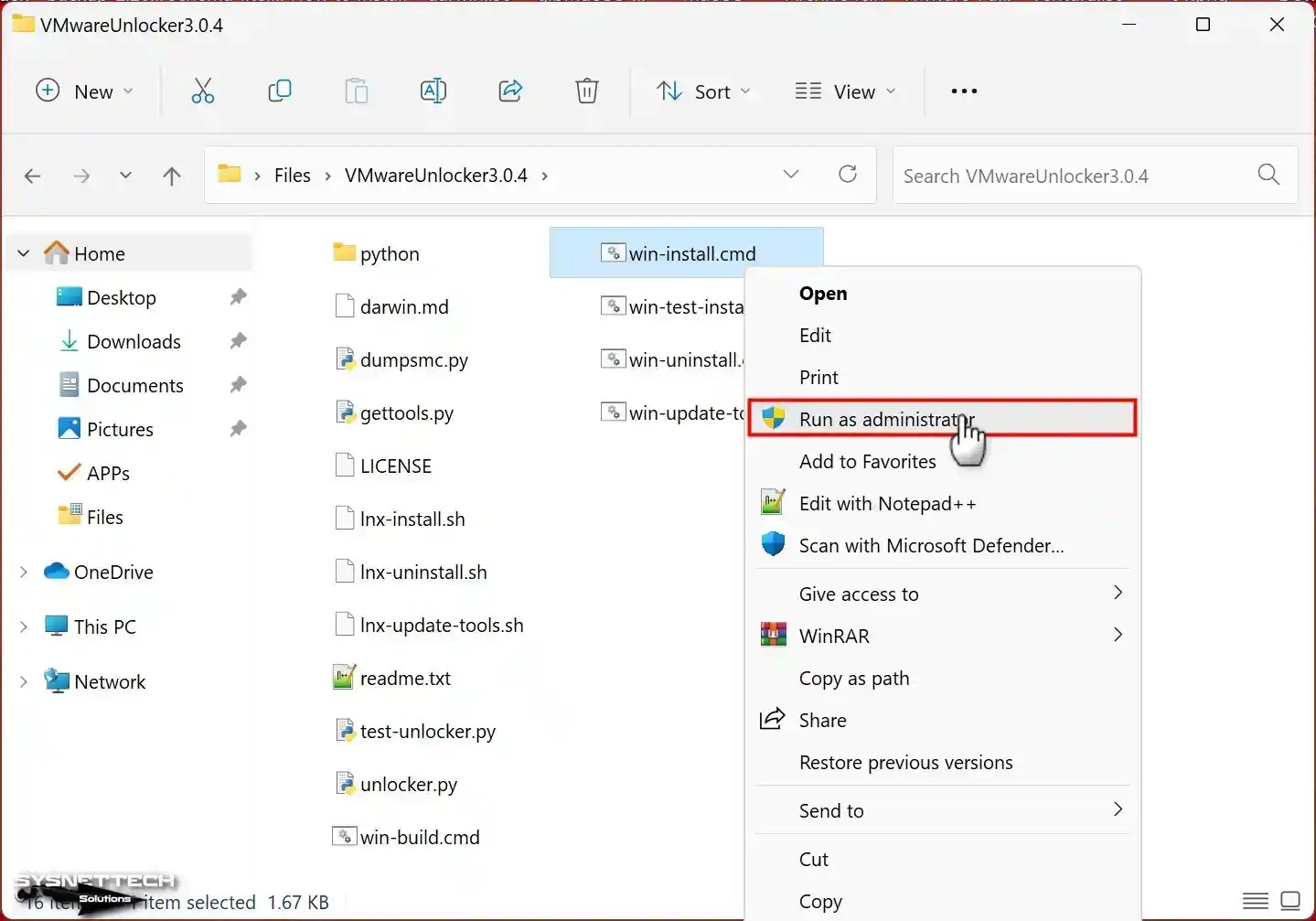
Task: Click the Copy icon in toolbar
Action: coord(280,91)
